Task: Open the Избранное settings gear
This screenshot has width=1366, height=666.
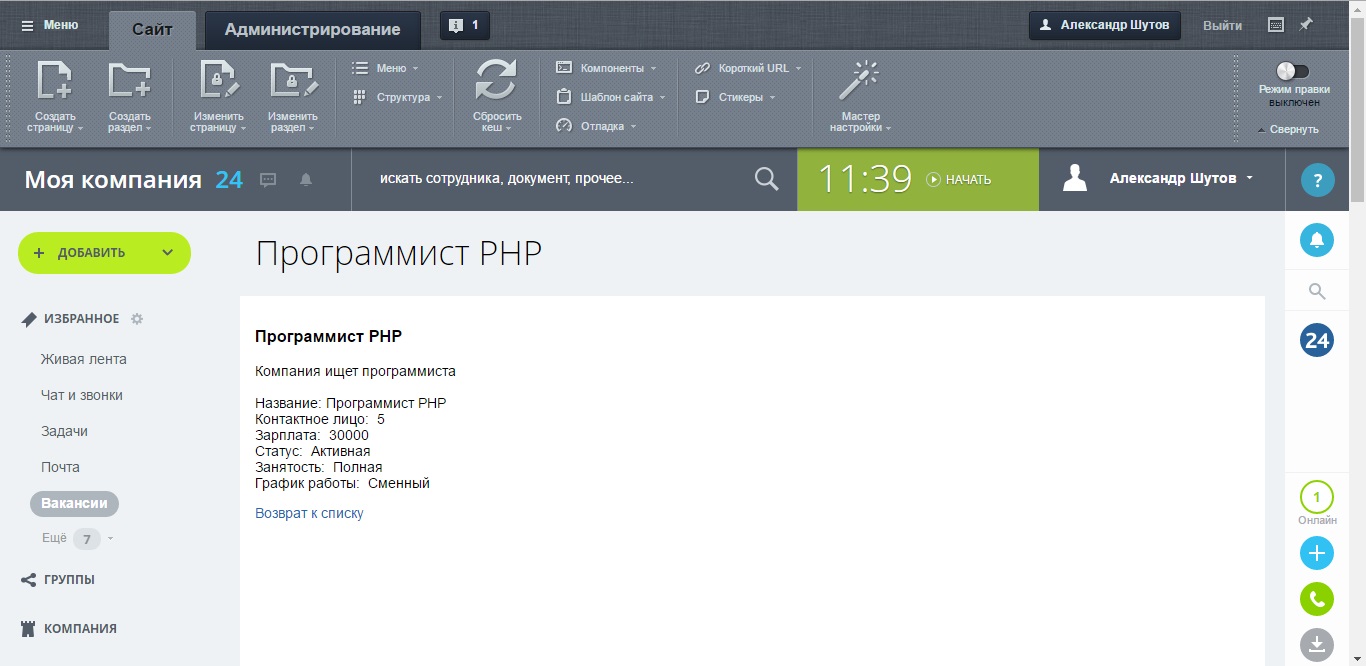Action: pos(137,319)
